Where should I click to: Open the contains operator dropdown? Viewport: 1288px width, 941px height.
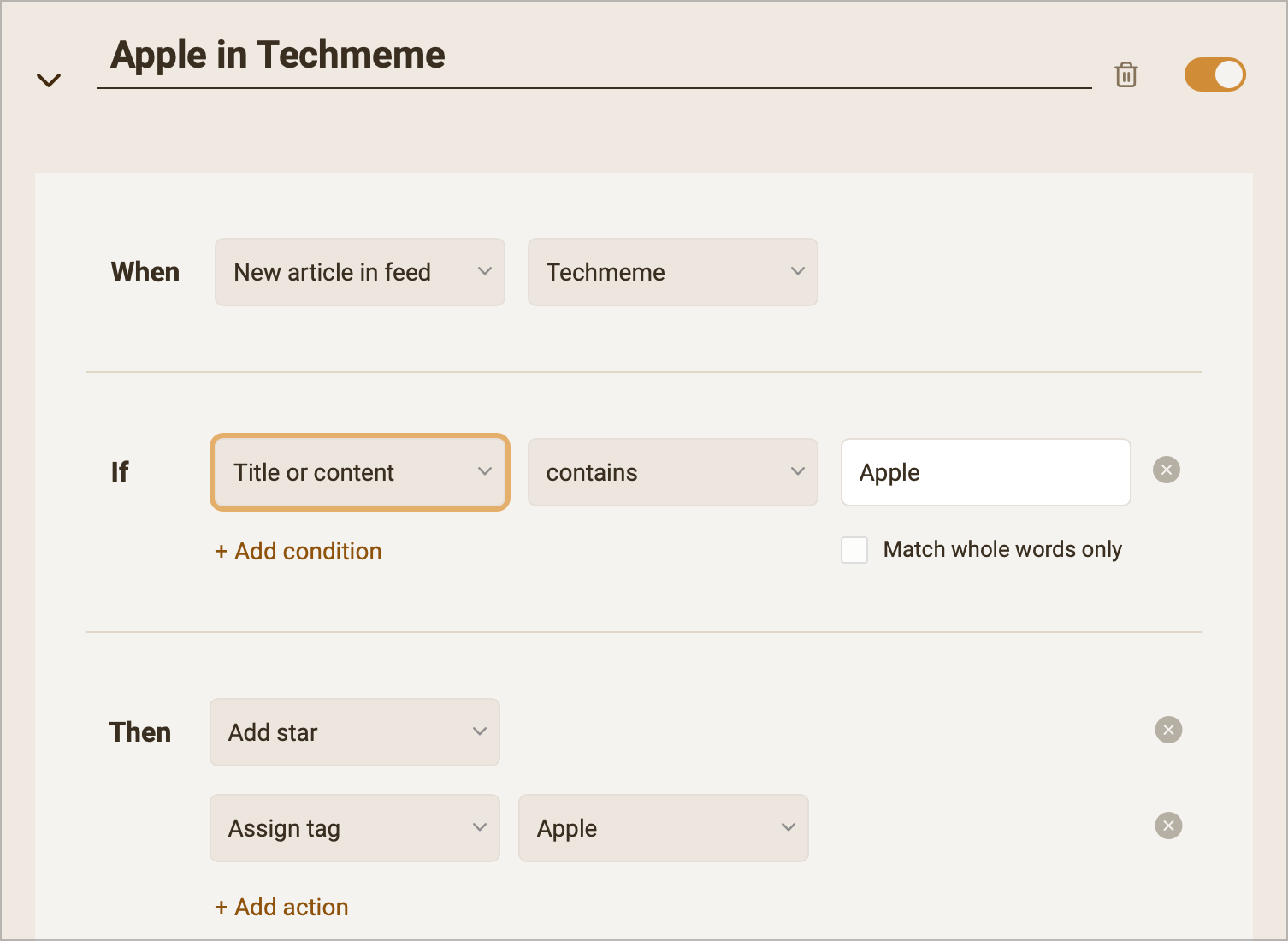pos(672,472)
